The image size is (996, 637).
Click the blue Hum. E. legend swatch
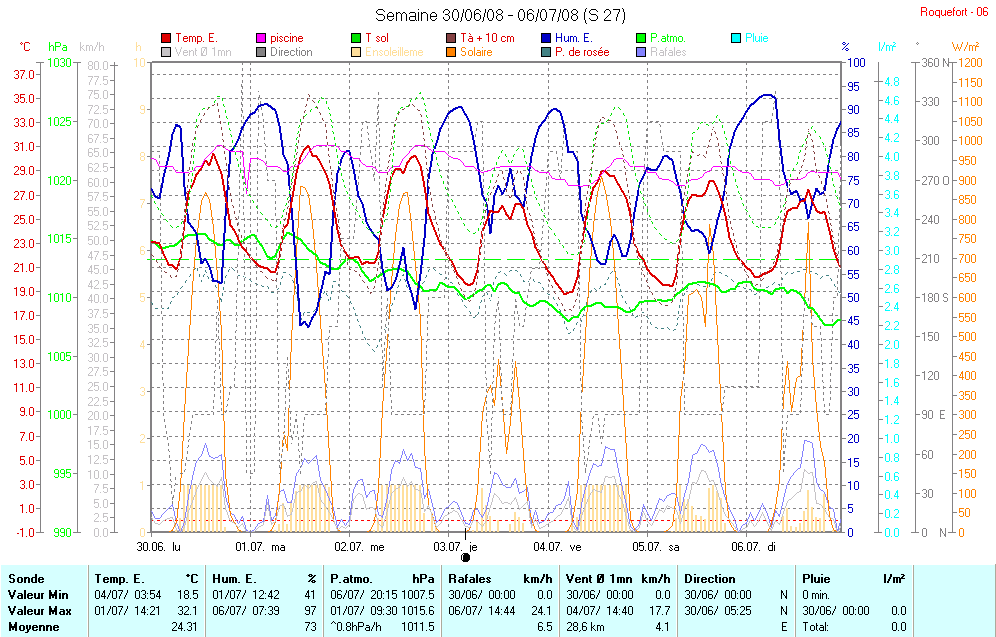pos(546,38)
